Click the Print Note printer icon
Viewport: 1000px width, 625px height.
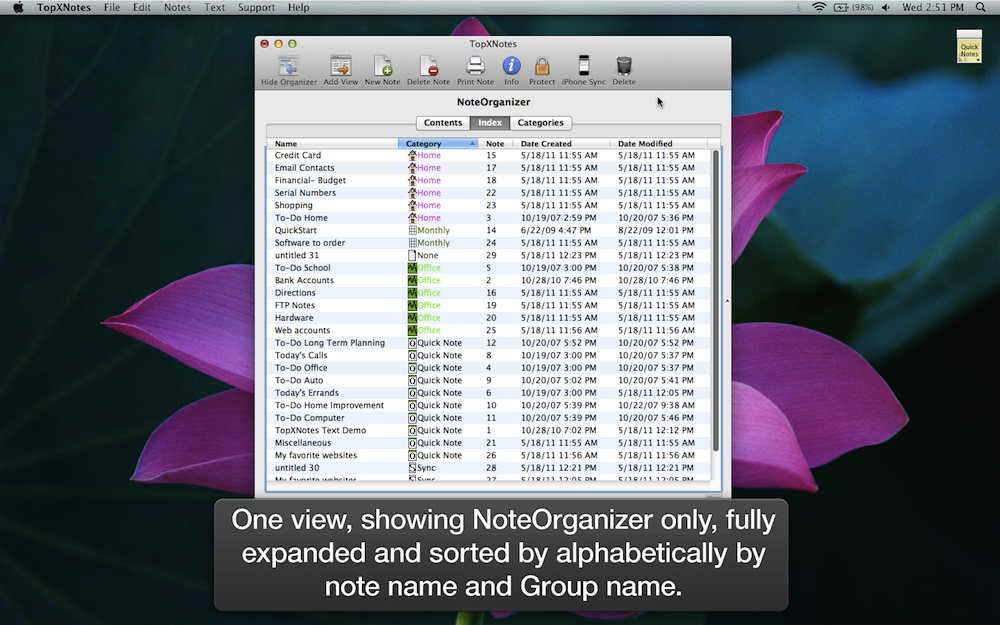[x=475, y=66]
